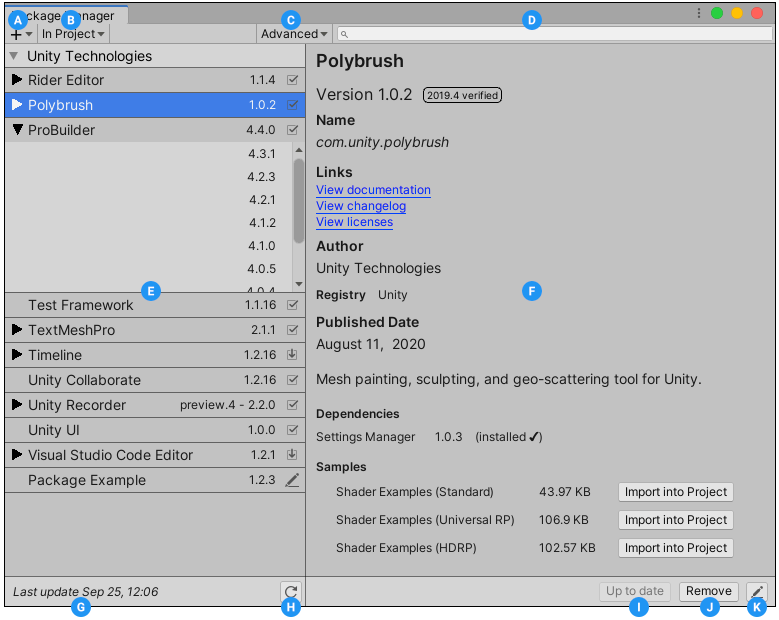Click the Test Framework installed check icon

tap(293, 305)
